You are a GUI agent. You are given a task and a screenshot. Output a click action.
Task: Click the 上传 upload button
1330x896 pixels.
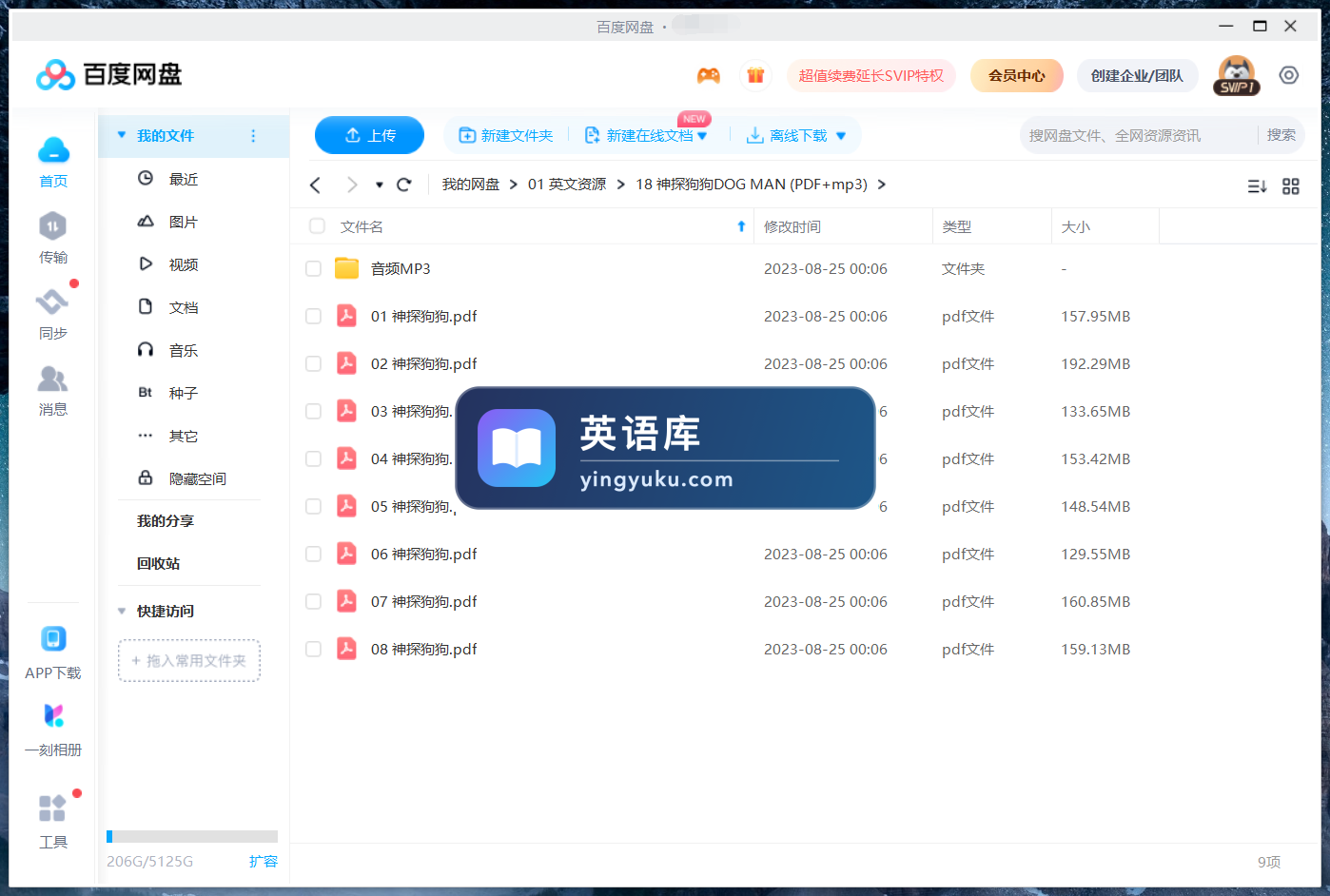369,135
